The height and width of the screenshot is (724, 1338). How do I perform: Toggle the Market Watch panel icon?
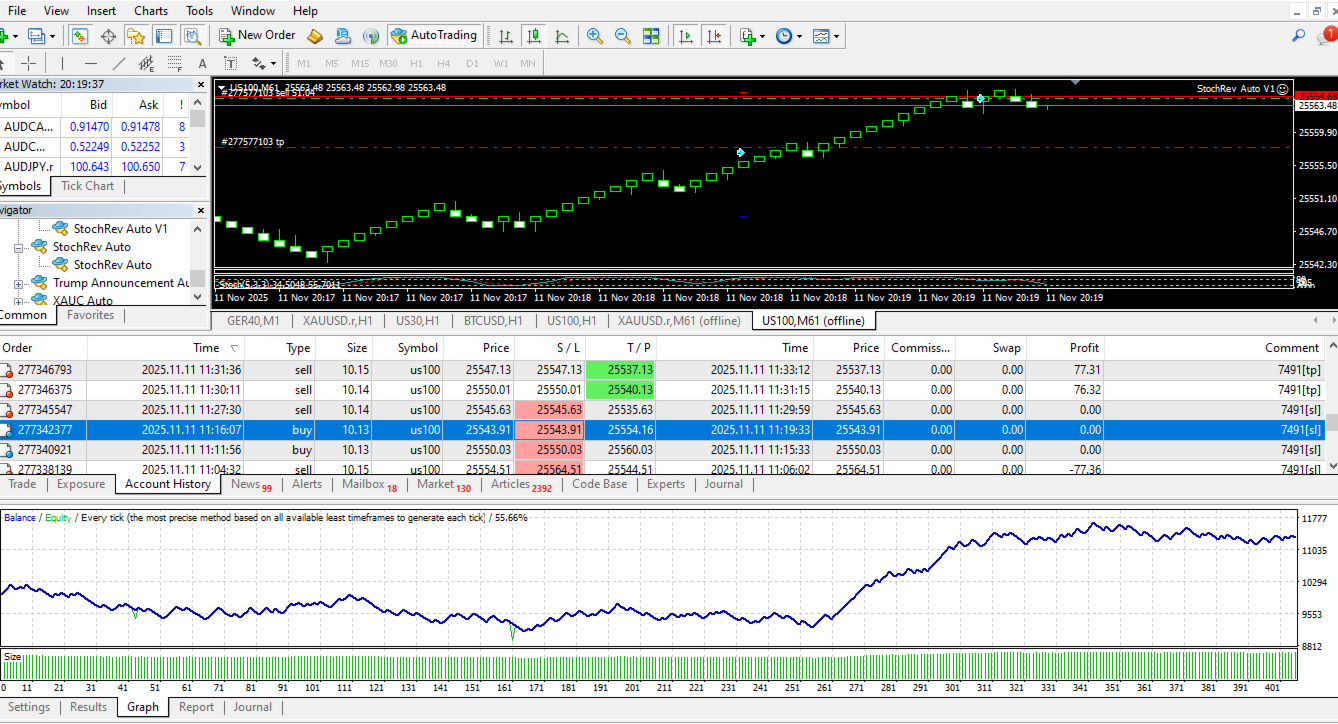[80, 36]
